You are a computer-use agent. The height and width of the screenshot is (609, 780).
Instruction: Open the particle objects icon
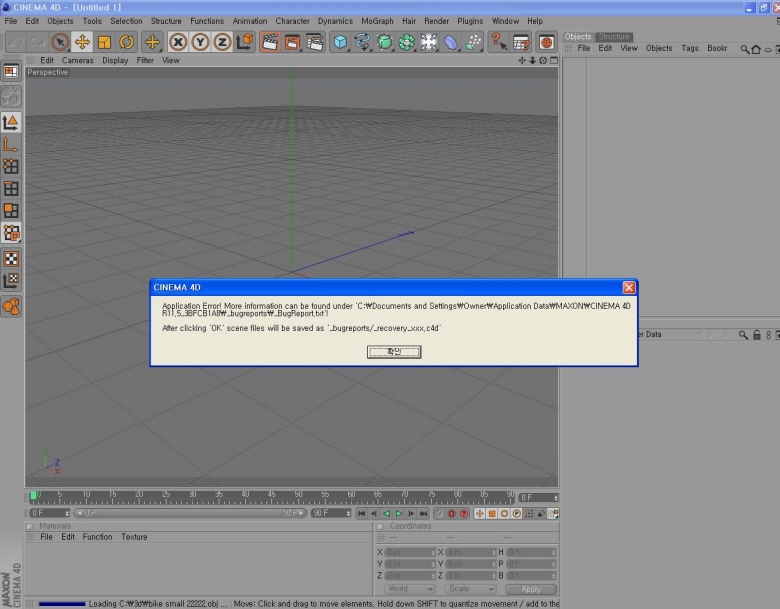tap(473, 42)
